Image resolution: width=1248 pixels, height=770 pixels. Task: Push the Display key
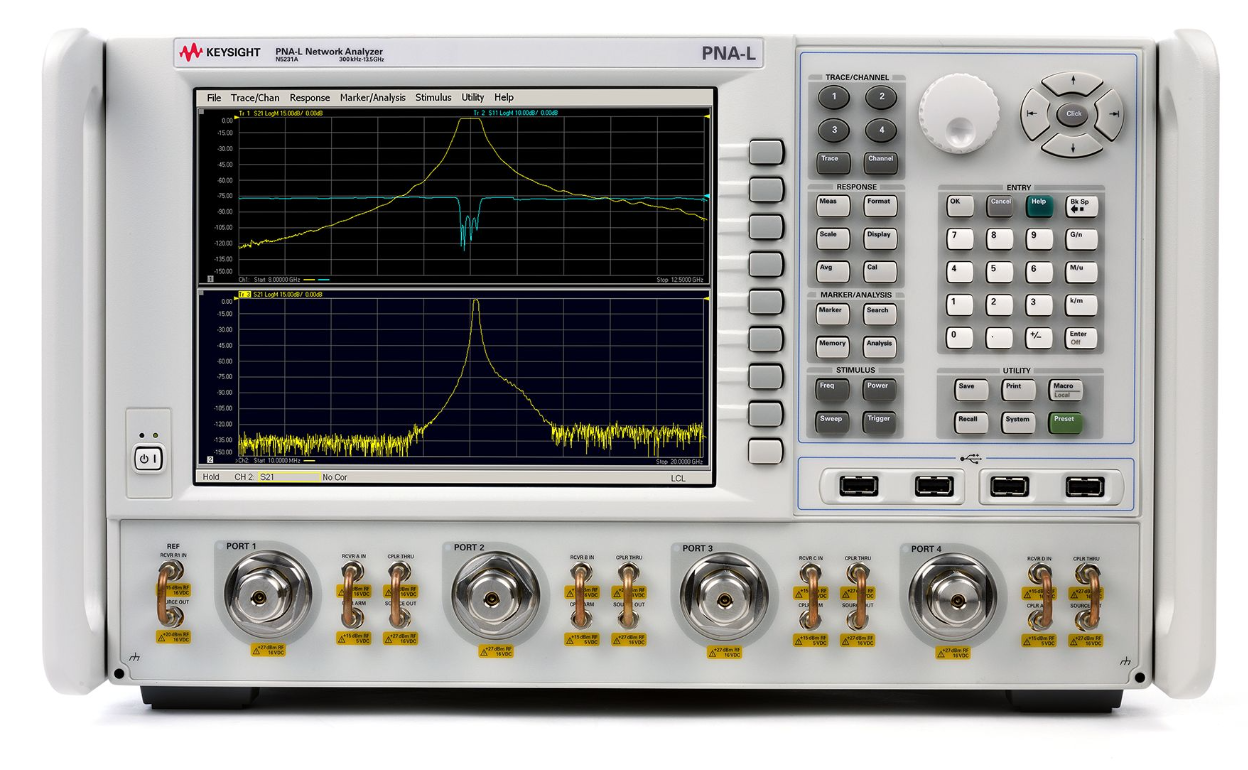[x=880, y=239]
